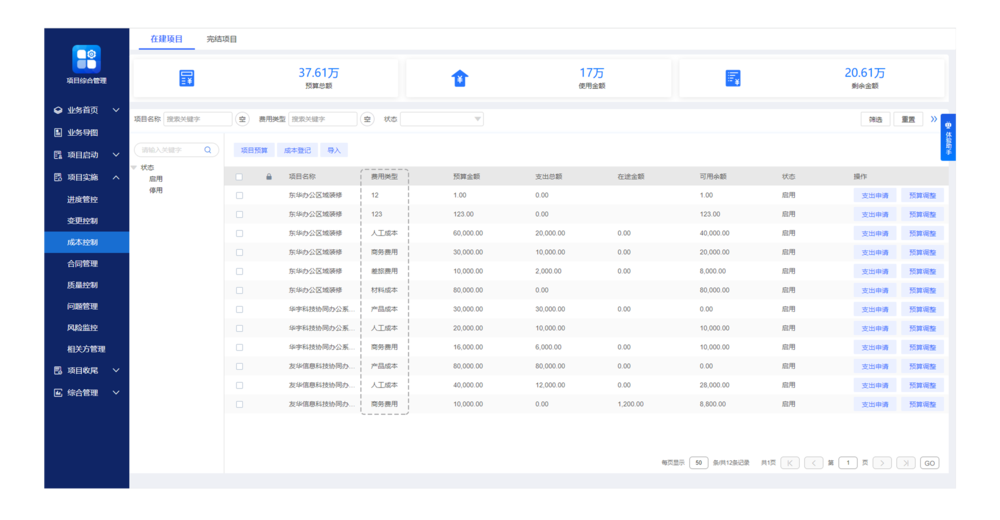Open 合同管理 in the sidebar
This screenshot has width=1000, height=520.
pos(82,264)
